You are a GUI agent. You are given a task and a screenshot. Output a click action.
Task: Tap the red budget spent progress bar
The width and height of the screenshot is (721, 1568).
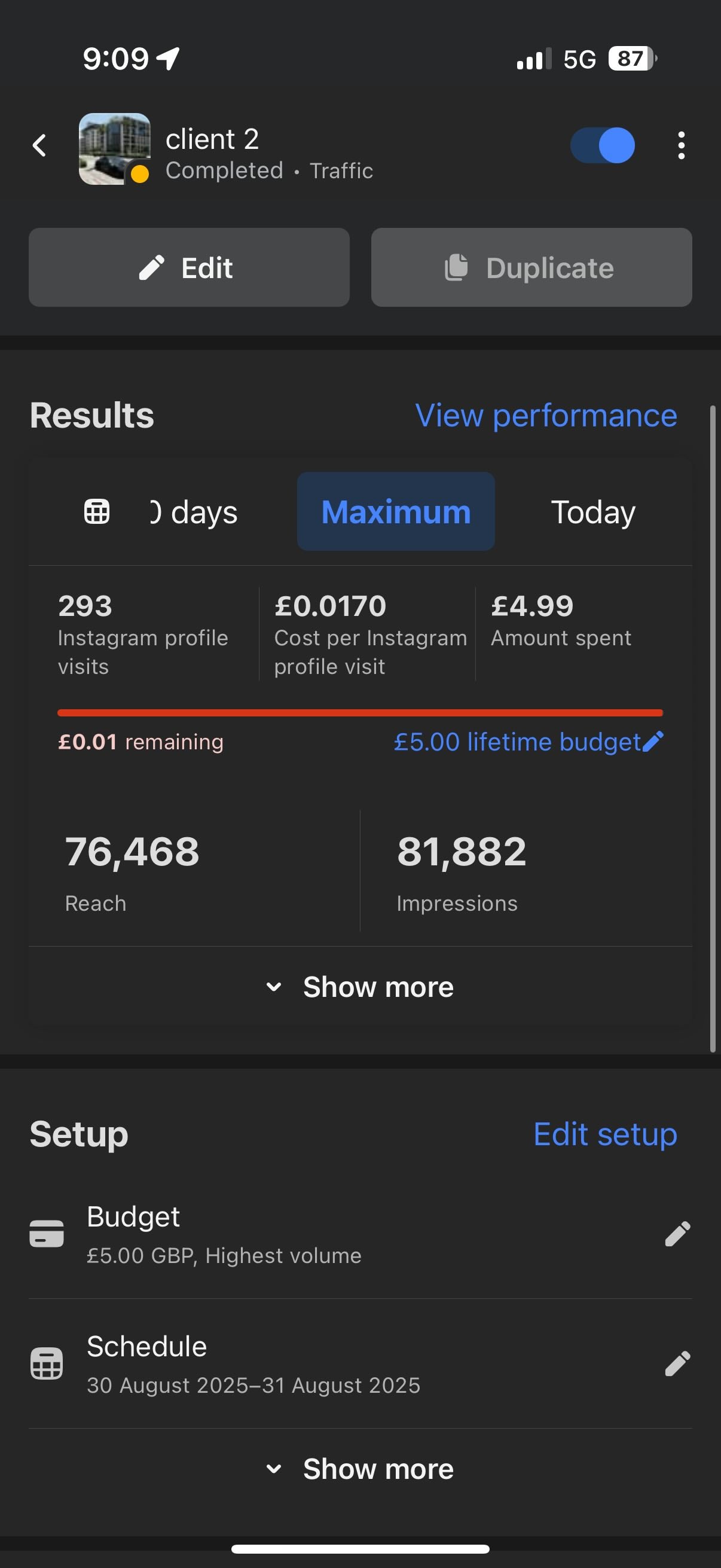point(360,712)
